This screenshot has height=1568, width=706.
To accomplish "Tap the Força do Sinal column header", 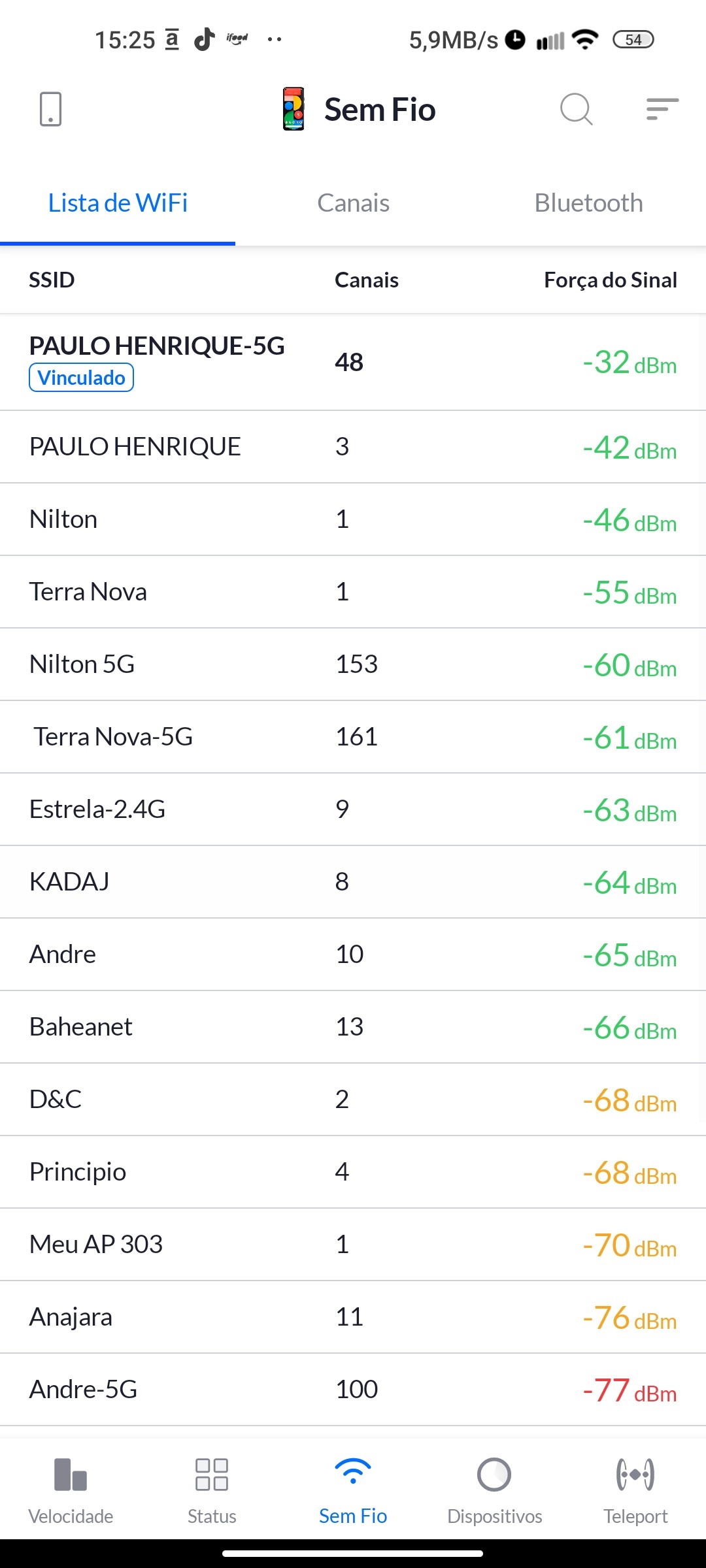I will (x=610, y=280).
